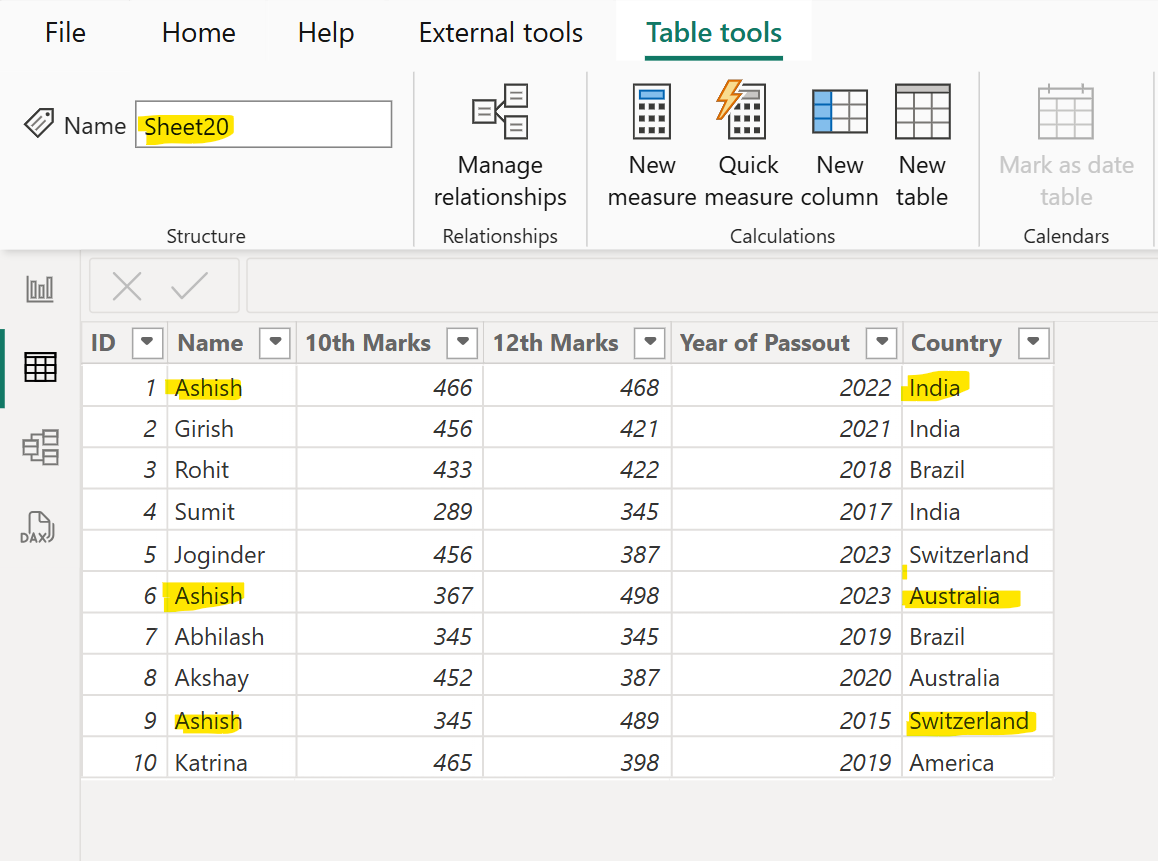
Task: Open the ID column filter arrow
Action: pyautogui.click(x=147, y=343)
